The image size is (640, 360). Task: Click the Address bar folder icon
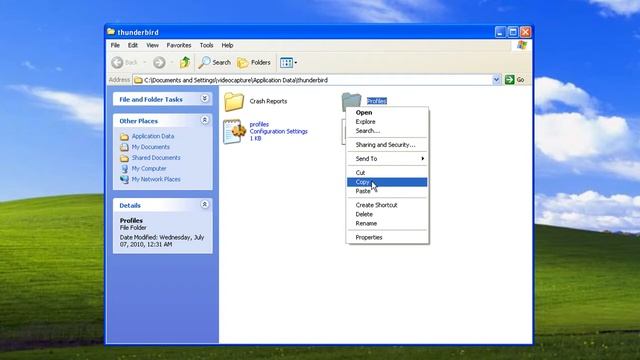[x=138, y=80]
